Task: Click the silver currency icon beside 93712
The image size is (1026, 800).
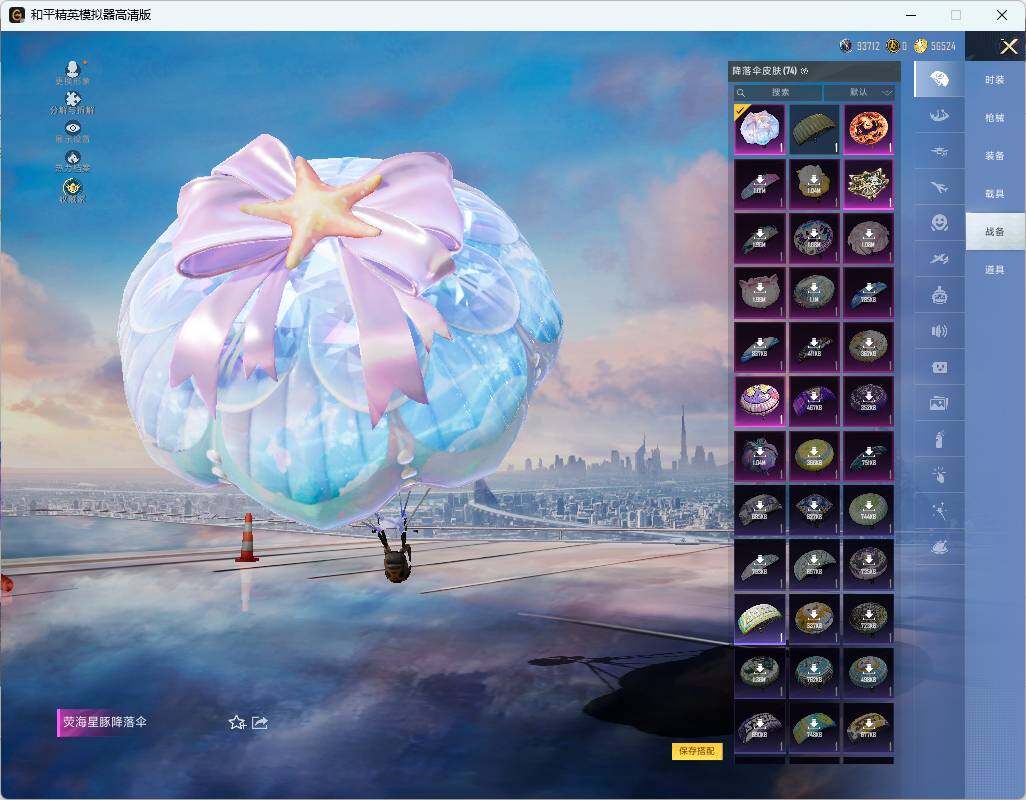Action: [846, 45]
